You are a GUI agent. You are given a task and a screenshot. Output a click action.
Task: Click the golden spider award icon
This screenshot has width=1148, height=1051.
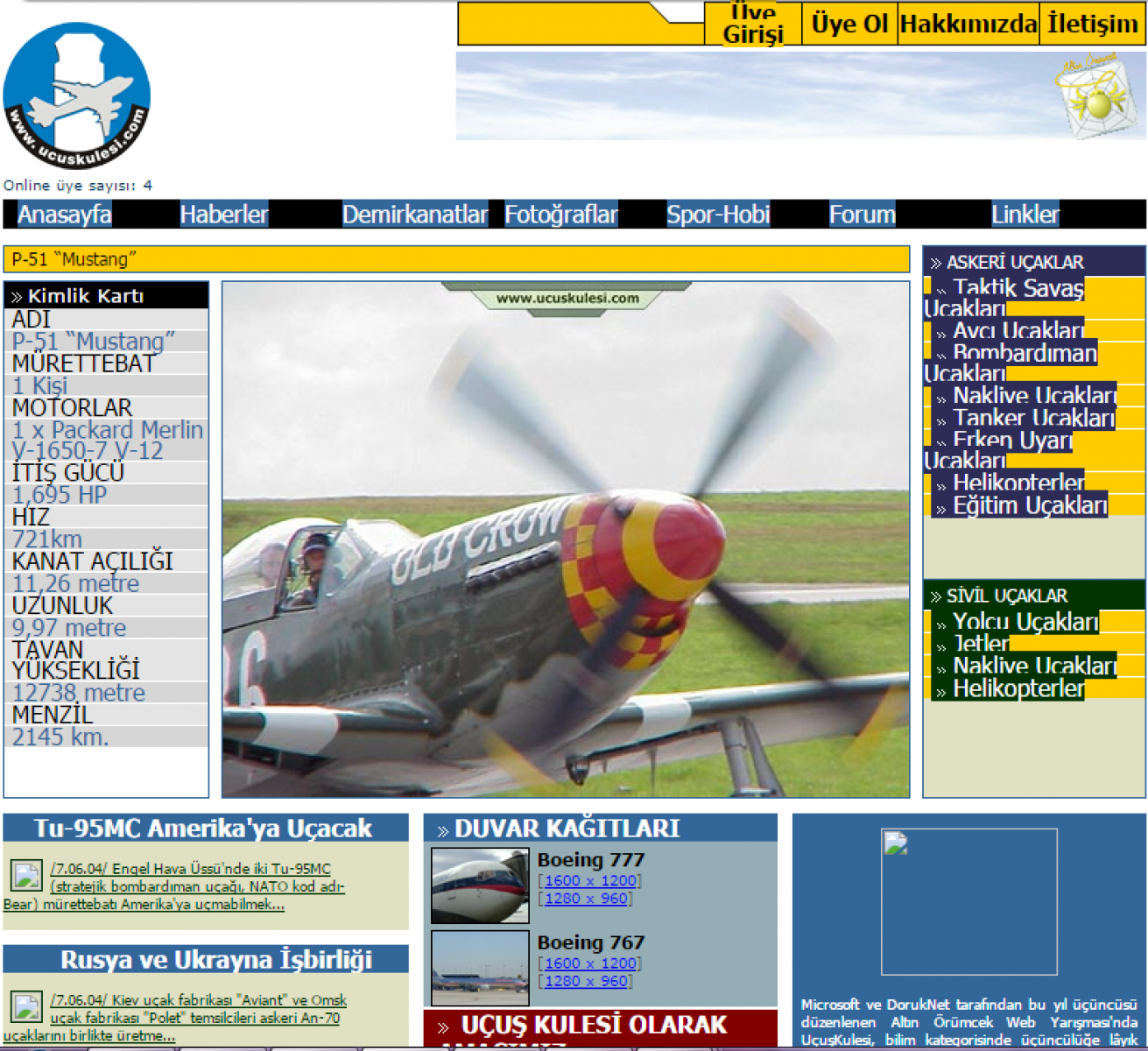[x=1093, y=96]
